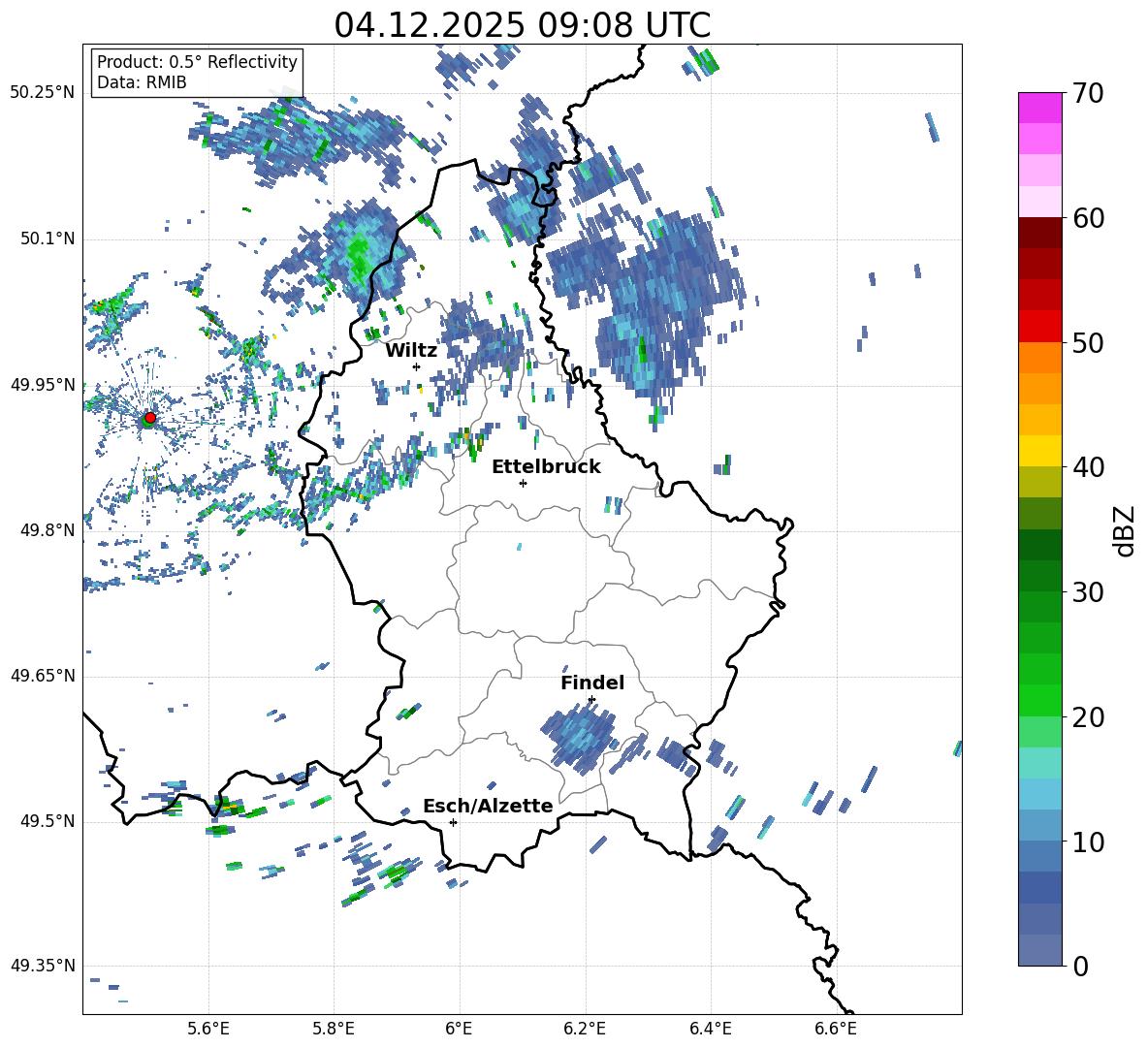The width and height of the screenshot is (1148, 1048).
Task: Click the orange colorbar segment below 50
Action: 1039,358
